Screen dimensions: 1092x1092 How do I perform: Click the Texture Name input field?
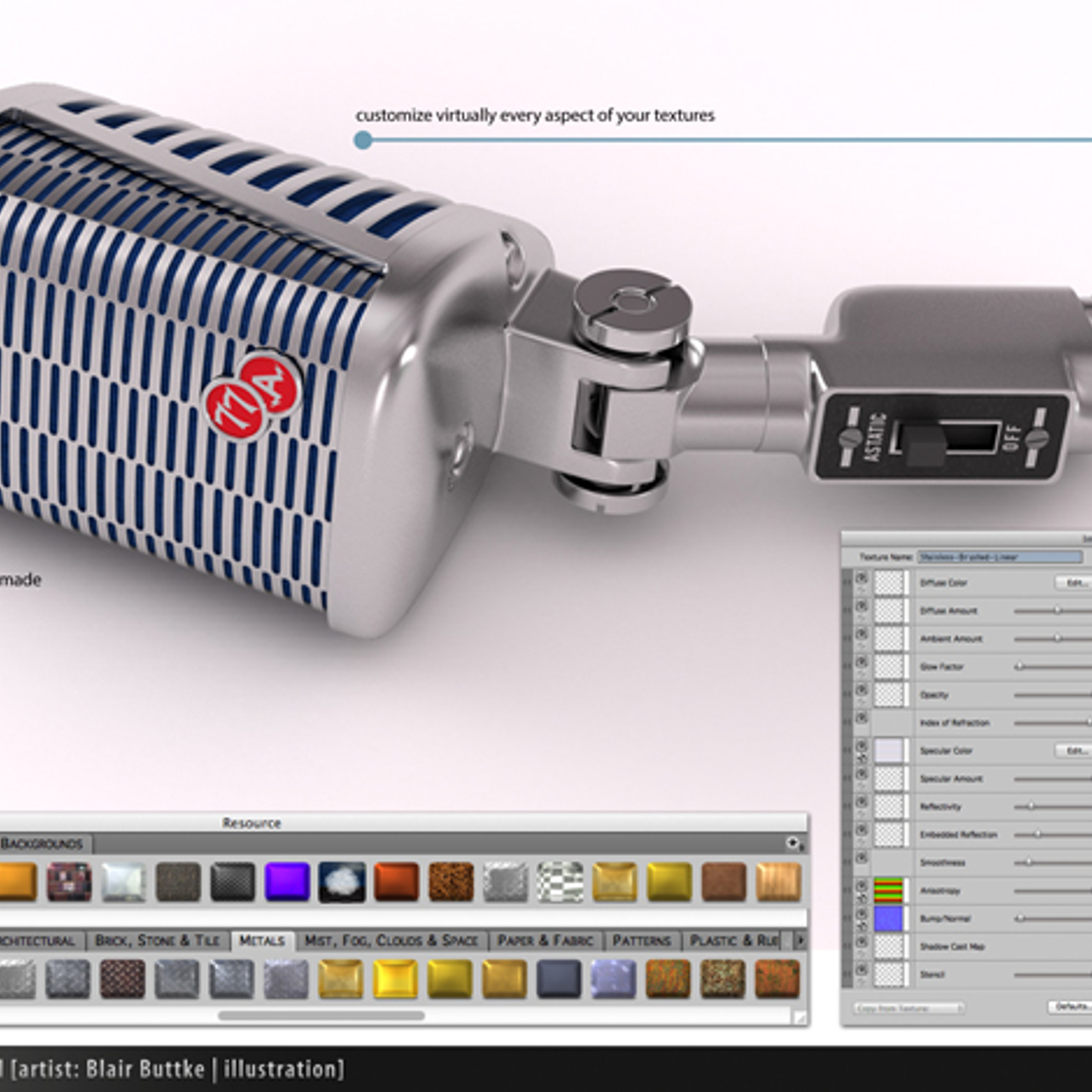pos(1000,557)
